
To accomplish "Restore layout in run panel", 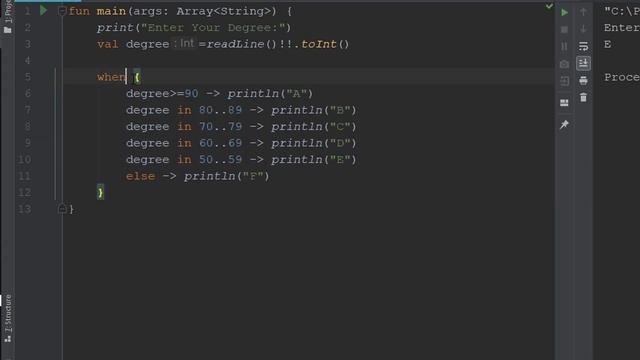I will point(564,102).
